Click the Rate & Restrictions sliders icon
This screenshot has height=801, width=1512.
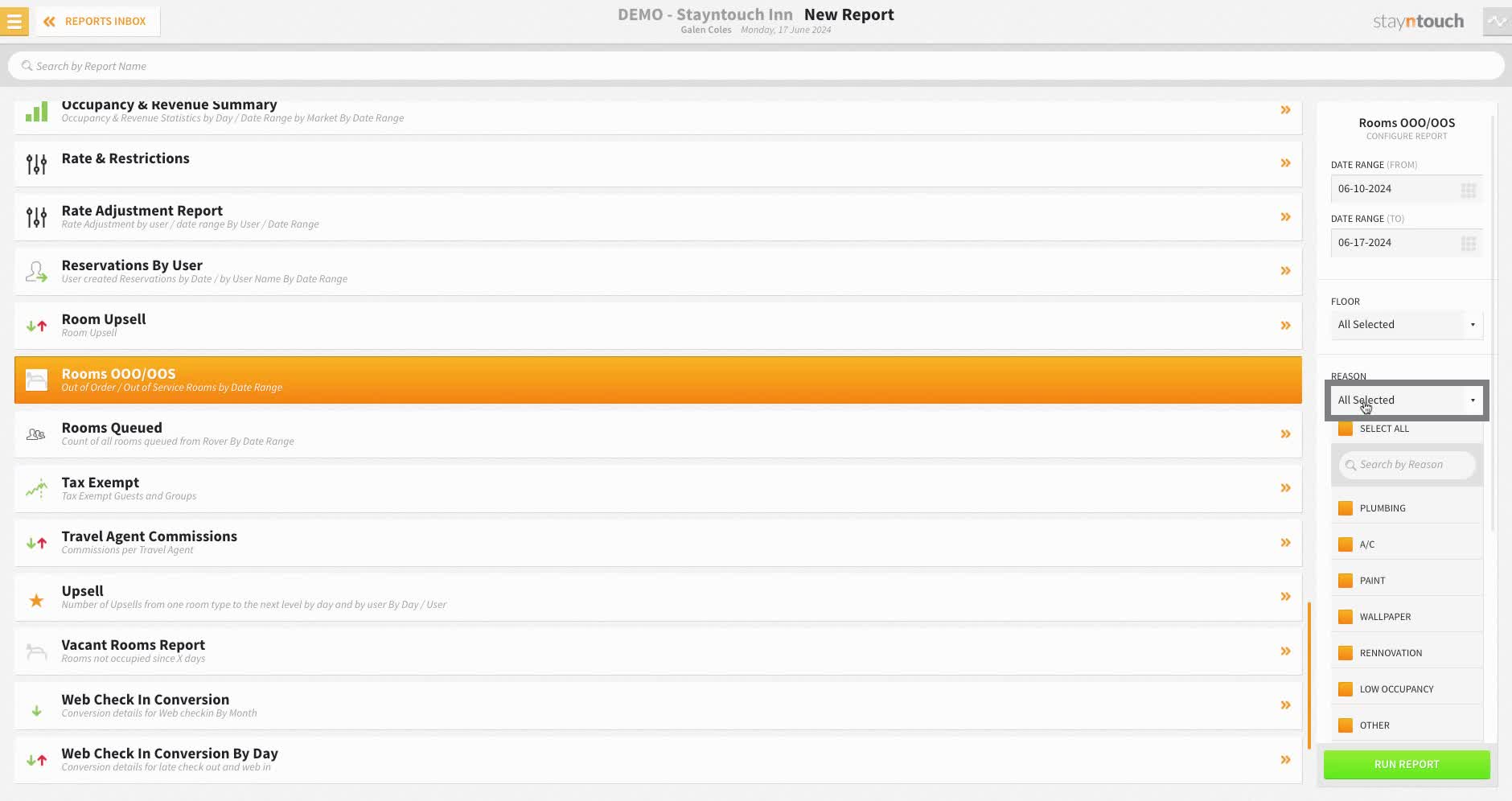click(36, 164)
